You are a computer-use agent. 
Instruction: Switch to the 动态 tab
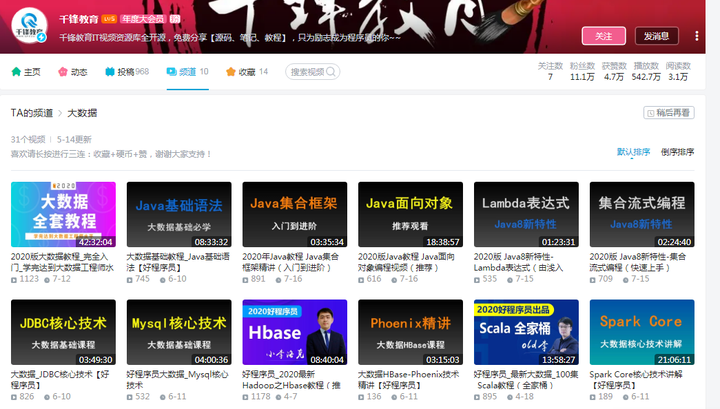[73, 72]
